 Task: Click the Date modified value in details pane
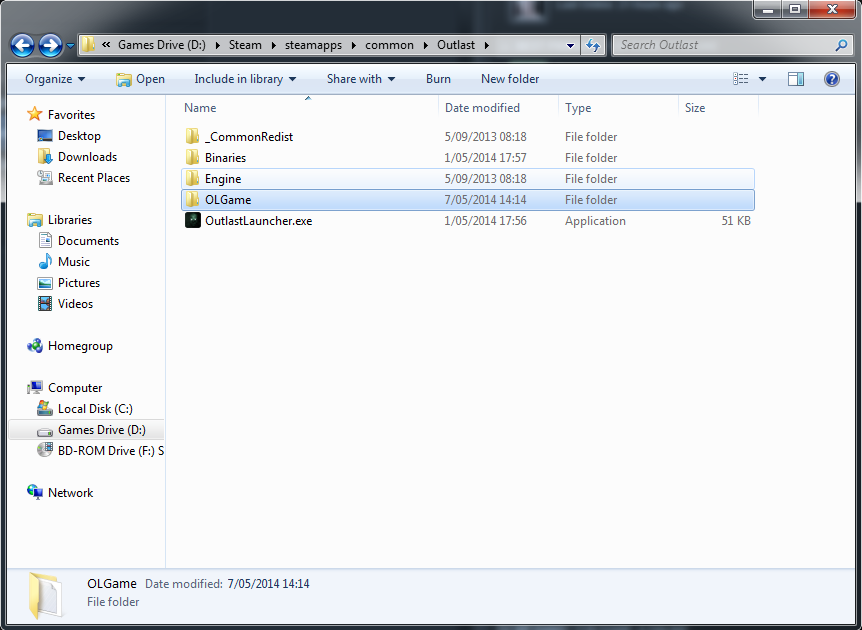[268, 584]
